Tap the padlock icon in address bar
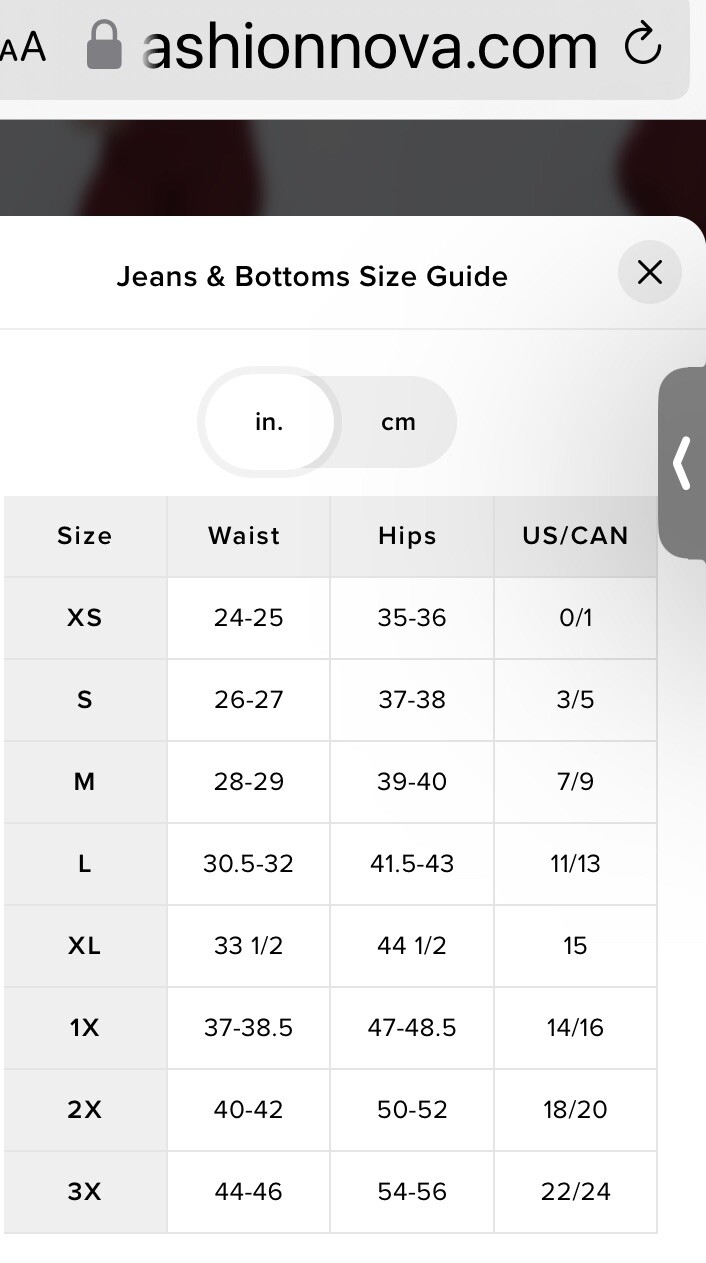Viewport: 706px width, 1263px height. coord(104,46)
